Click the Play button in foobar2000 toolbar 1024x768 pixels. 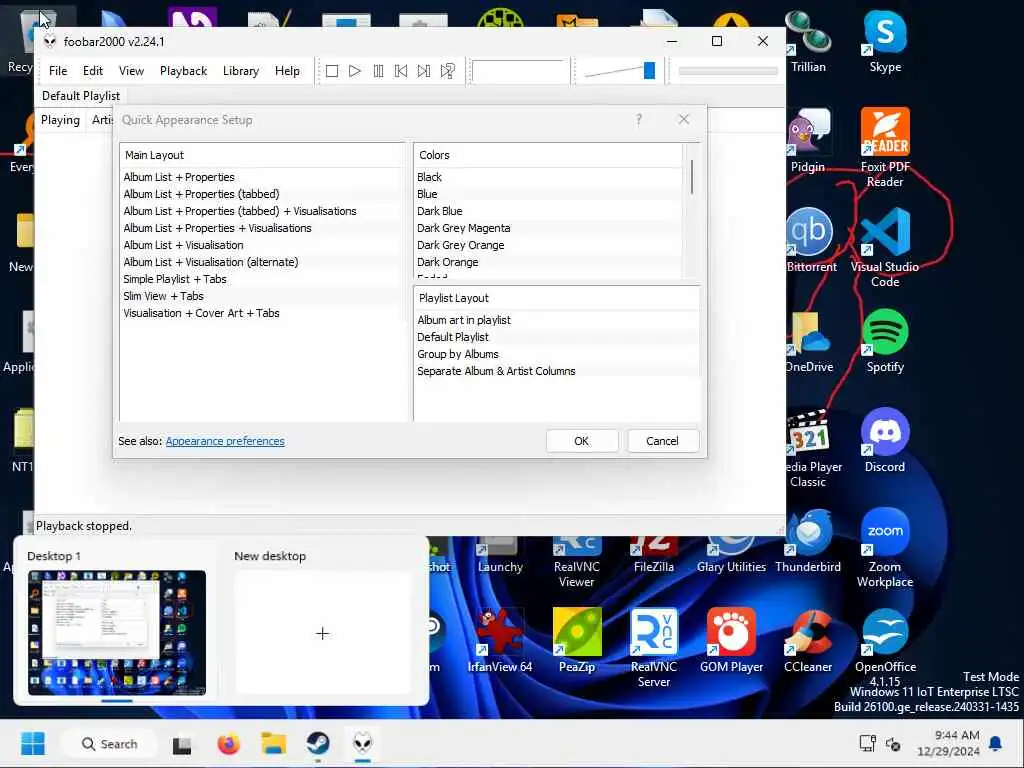(355, 71)
